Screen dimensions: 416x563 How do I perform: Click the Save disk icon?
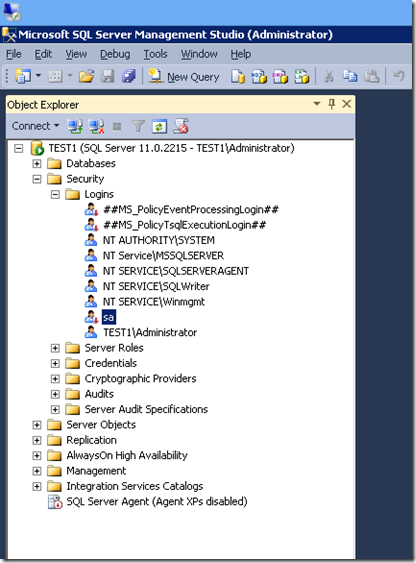point(107,76)
